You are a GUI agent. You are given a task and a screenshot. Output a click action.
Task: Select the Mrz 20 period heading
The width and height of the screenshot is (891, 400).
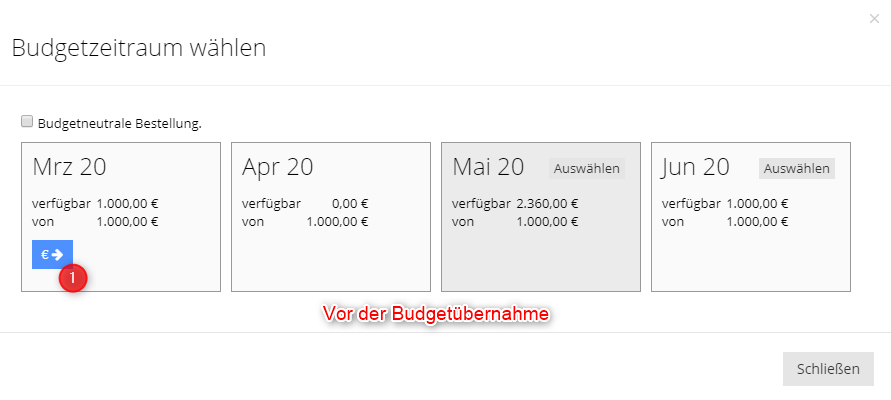click(x=69, y=167)
